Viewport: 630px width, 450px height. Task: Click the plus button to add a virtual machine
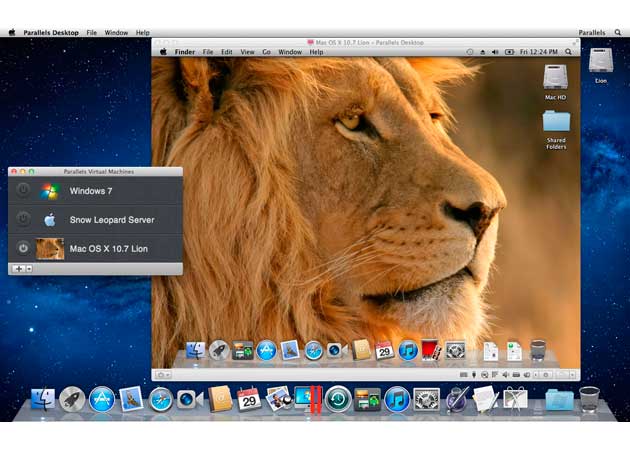pos(19,269)
